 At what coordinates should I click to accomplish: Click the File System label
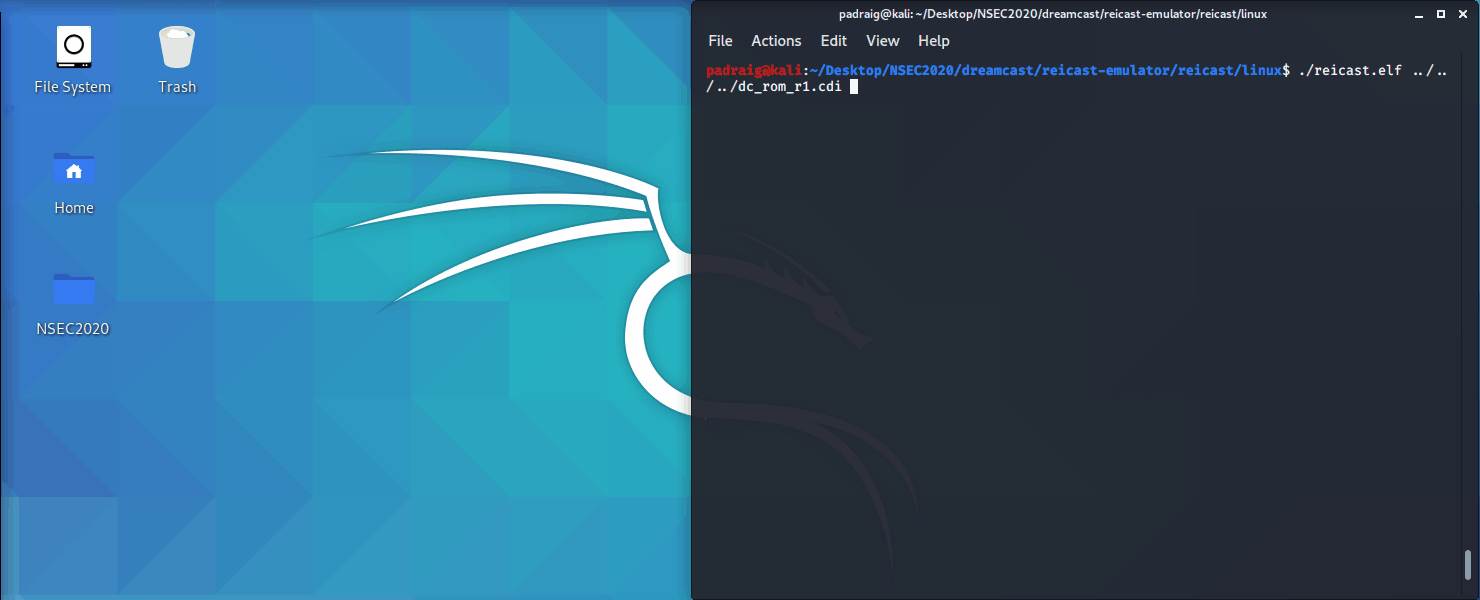tap(73, 87)
